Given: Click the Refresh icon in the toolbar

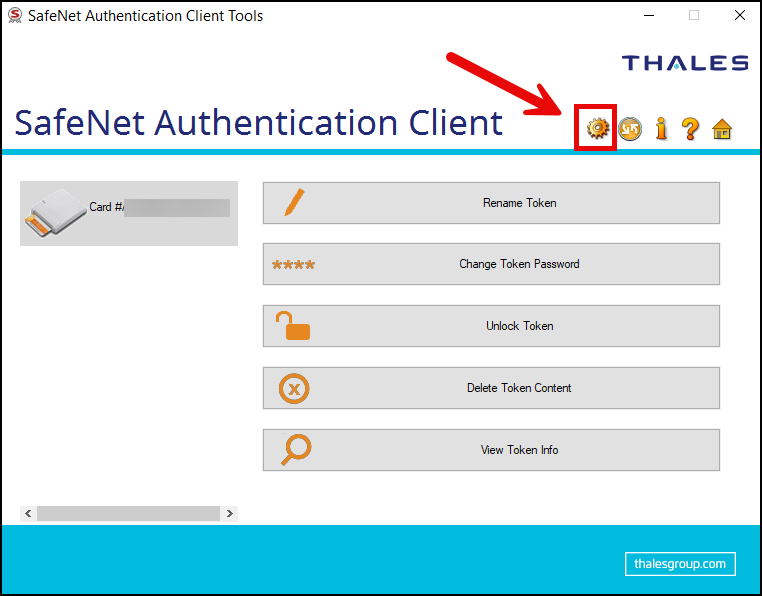Looking at the screenshot, I should (x=629, y=128).
